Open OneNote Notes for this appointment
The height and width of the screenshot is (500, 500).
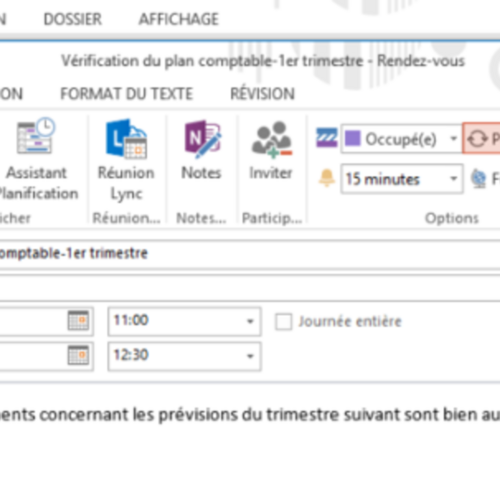[x=201, y=151]
